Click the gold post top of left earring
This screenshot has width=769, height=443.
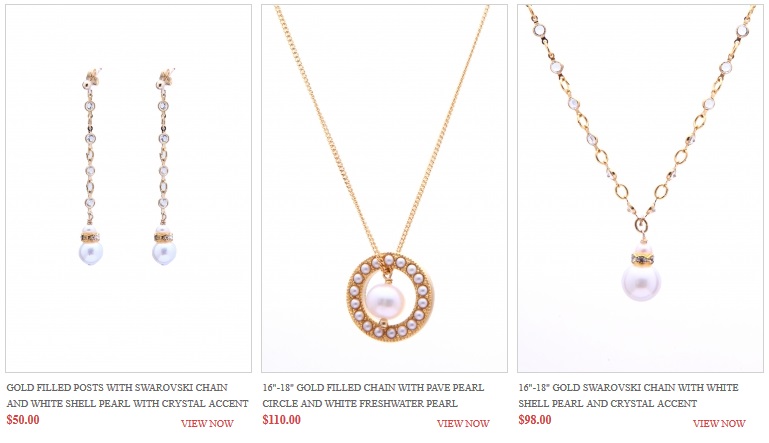coord(91,79)
